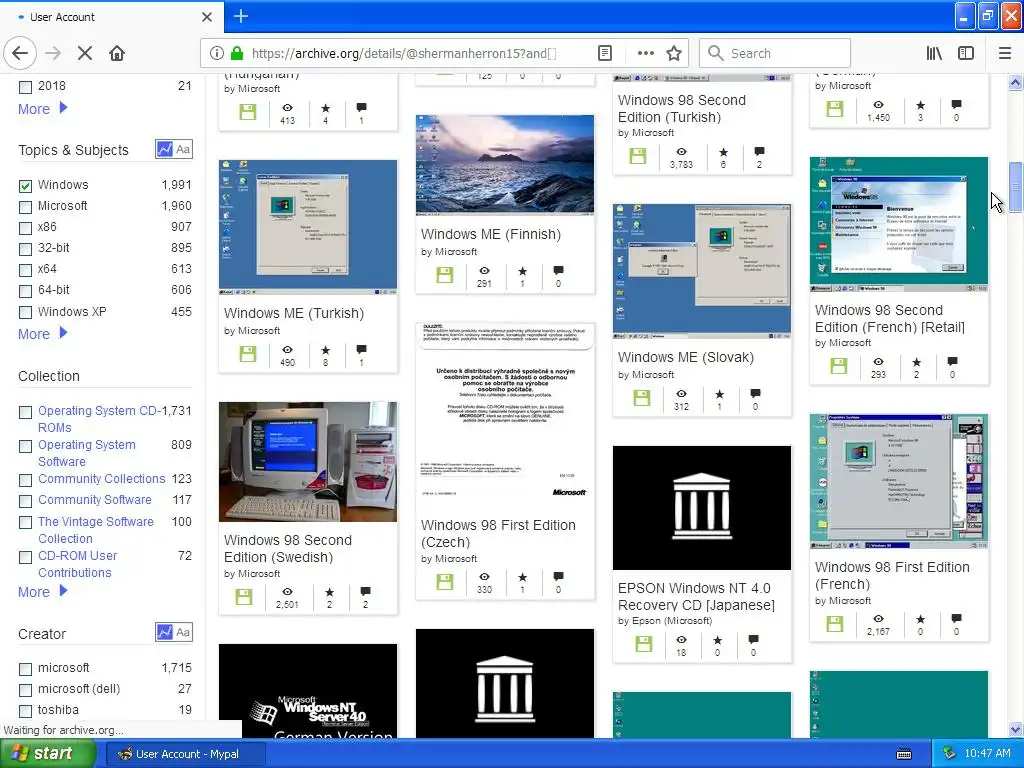This screenshot has width=1024, height=768.
Task: Show site information icon in address bar
Action: click(216, 54)
